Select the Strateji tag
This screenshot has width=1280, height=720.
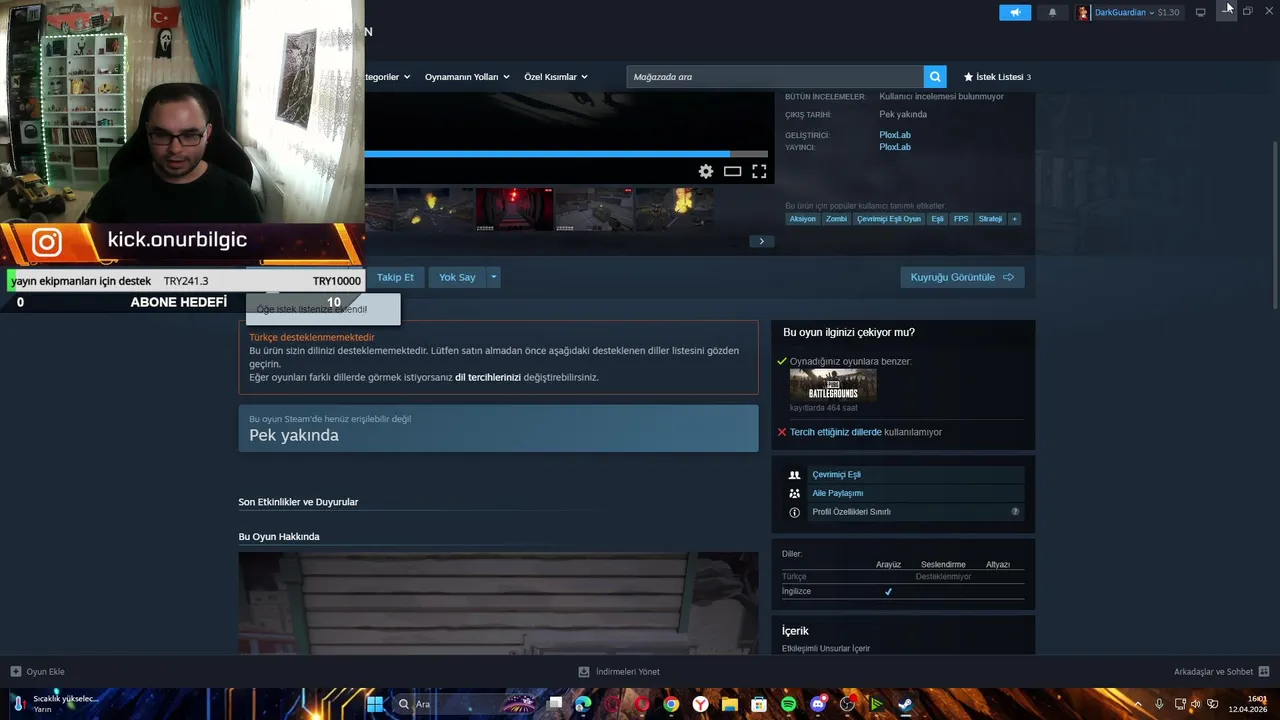(x=990, y=219)
